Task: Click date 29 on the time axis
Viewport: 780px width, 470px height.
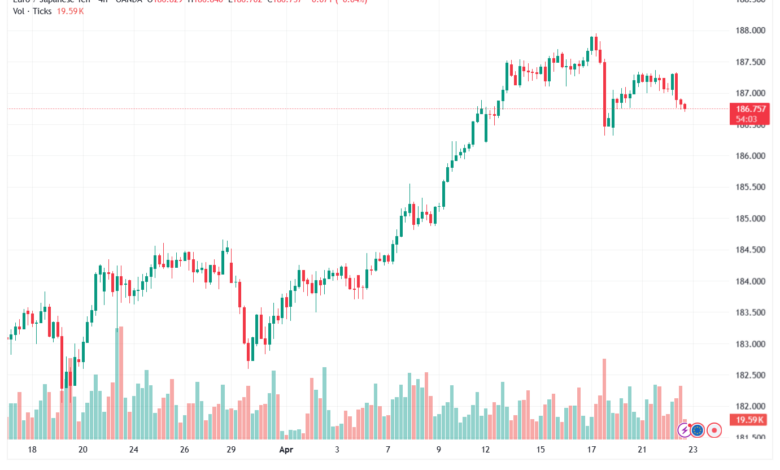Action: pos(231,450)
